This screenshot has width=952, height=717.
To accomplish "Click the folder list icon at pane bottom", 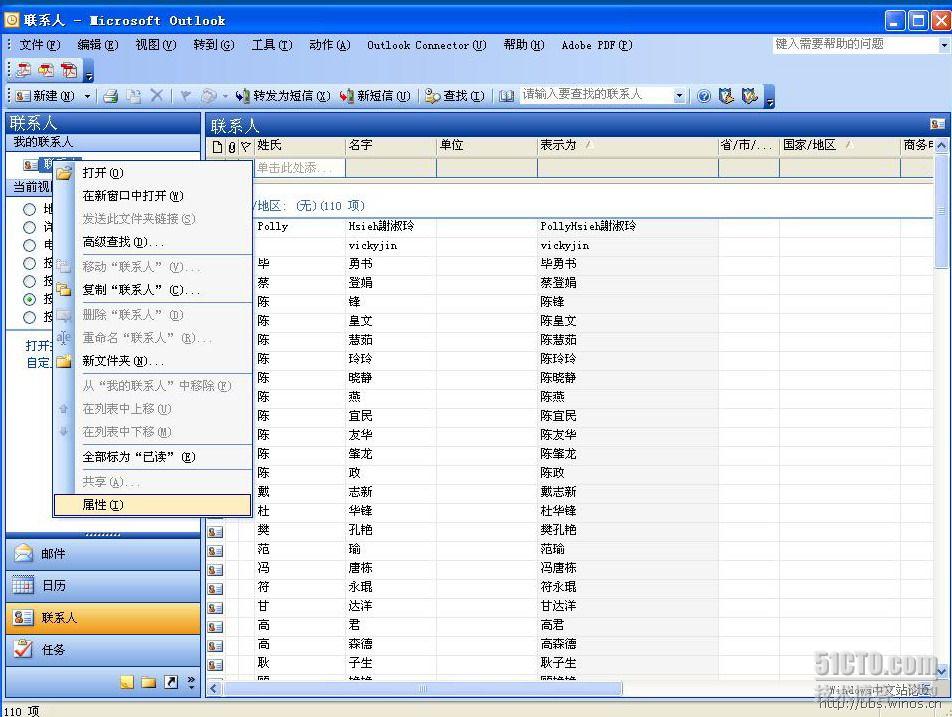I will (149, 682).
